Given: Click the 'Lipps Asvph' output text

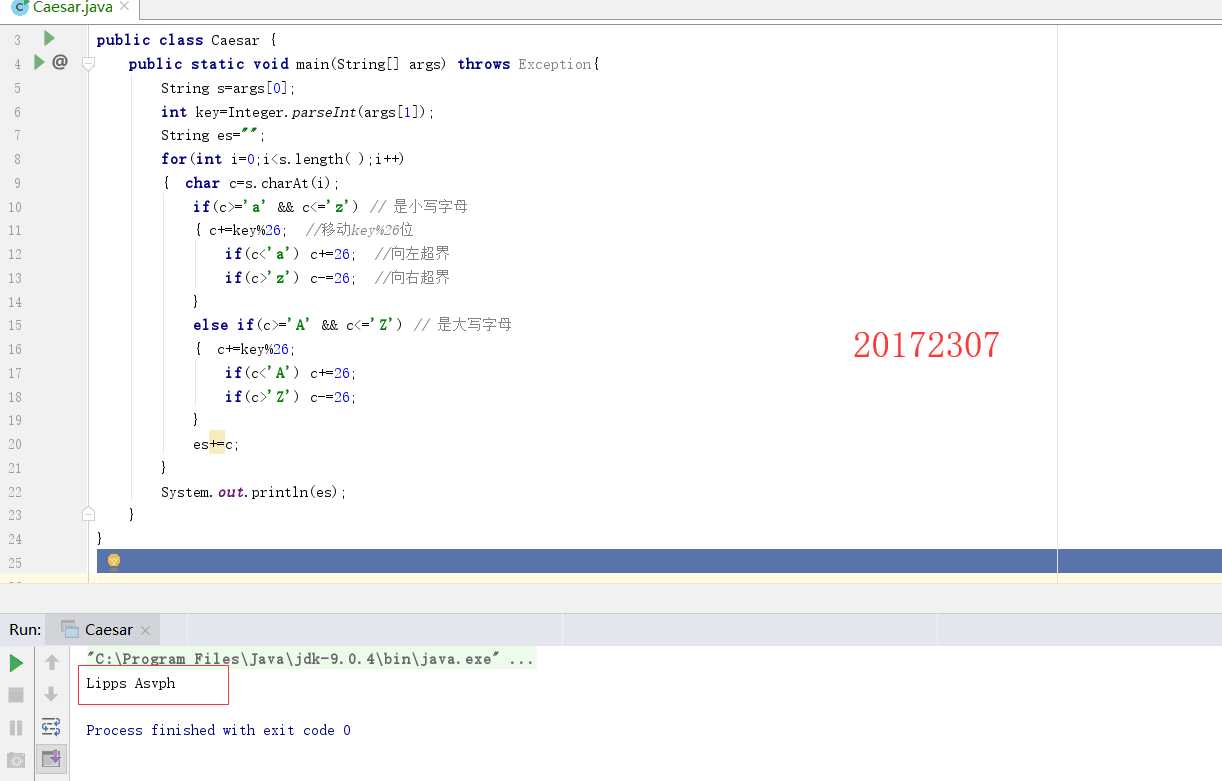Looking at the screenshot, I should 131,684.
